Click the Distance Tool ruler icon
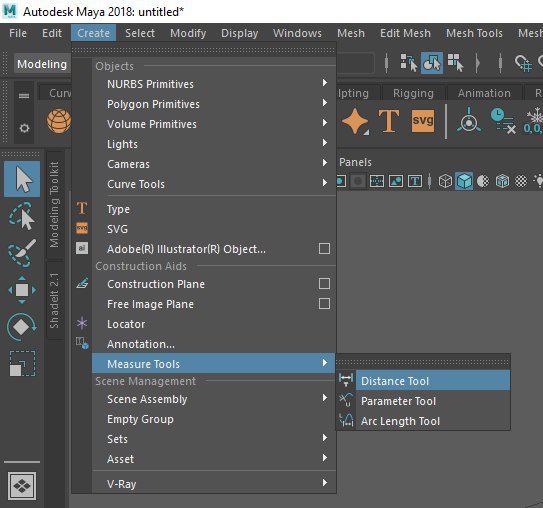543x508 pixels. [346, 380]
